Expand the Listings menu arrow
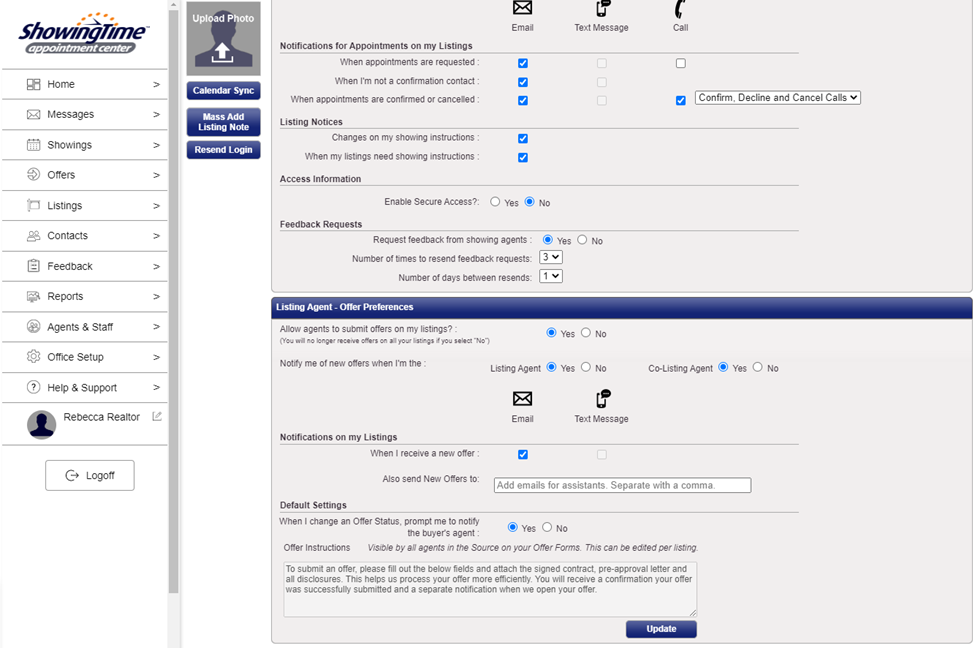This screenshot has height=648, width=975. (x=157, y=206)
